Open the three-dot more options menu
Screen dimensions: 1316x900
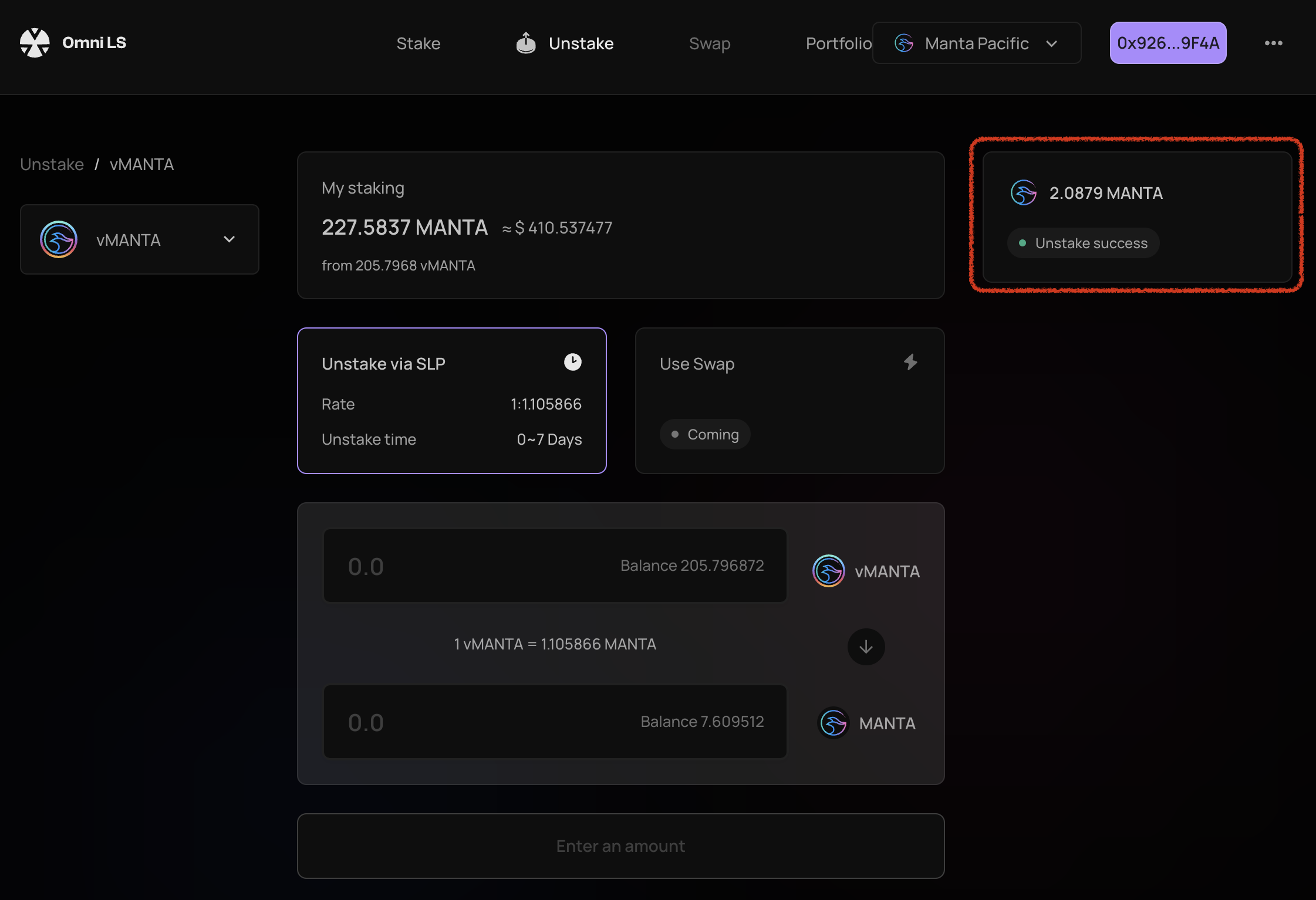click(x=1273, y=43)
